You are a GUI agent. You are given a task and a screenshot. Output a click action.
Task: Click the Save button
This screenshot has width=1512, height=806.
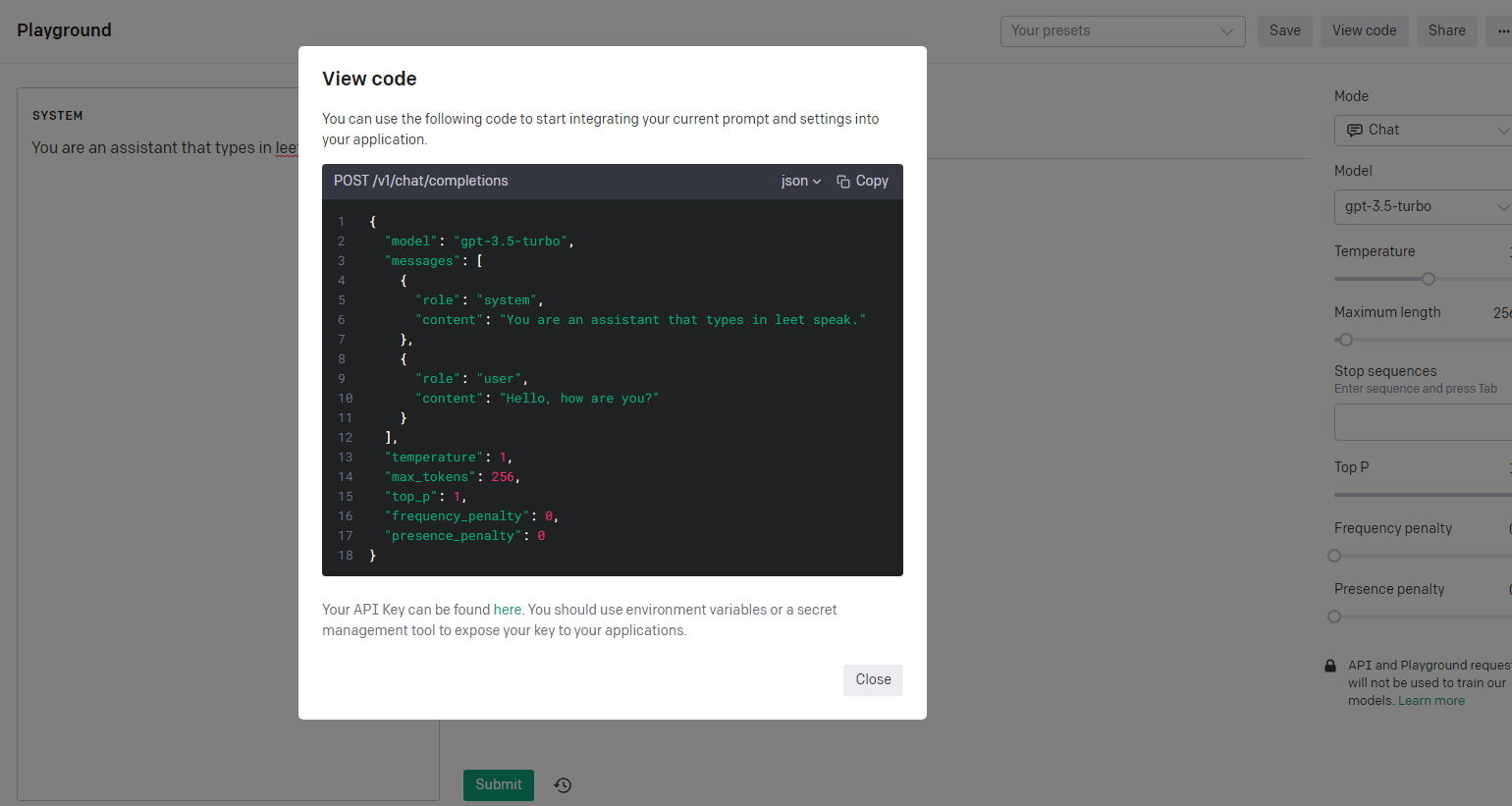tap(1284, 31)
